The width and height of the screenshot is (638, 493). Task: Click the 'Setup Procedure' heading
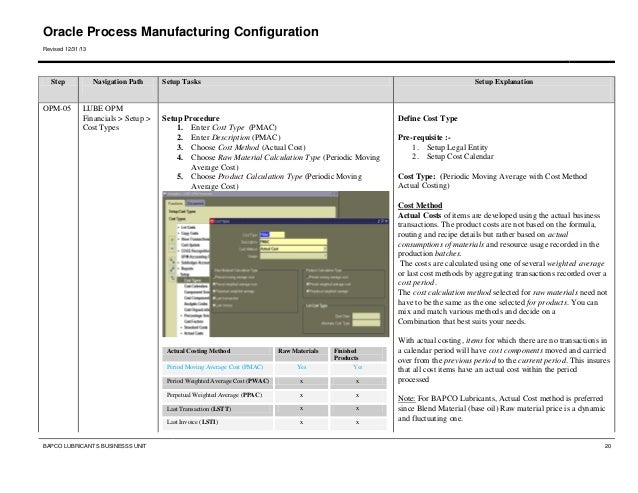click(x=190, y=118)
